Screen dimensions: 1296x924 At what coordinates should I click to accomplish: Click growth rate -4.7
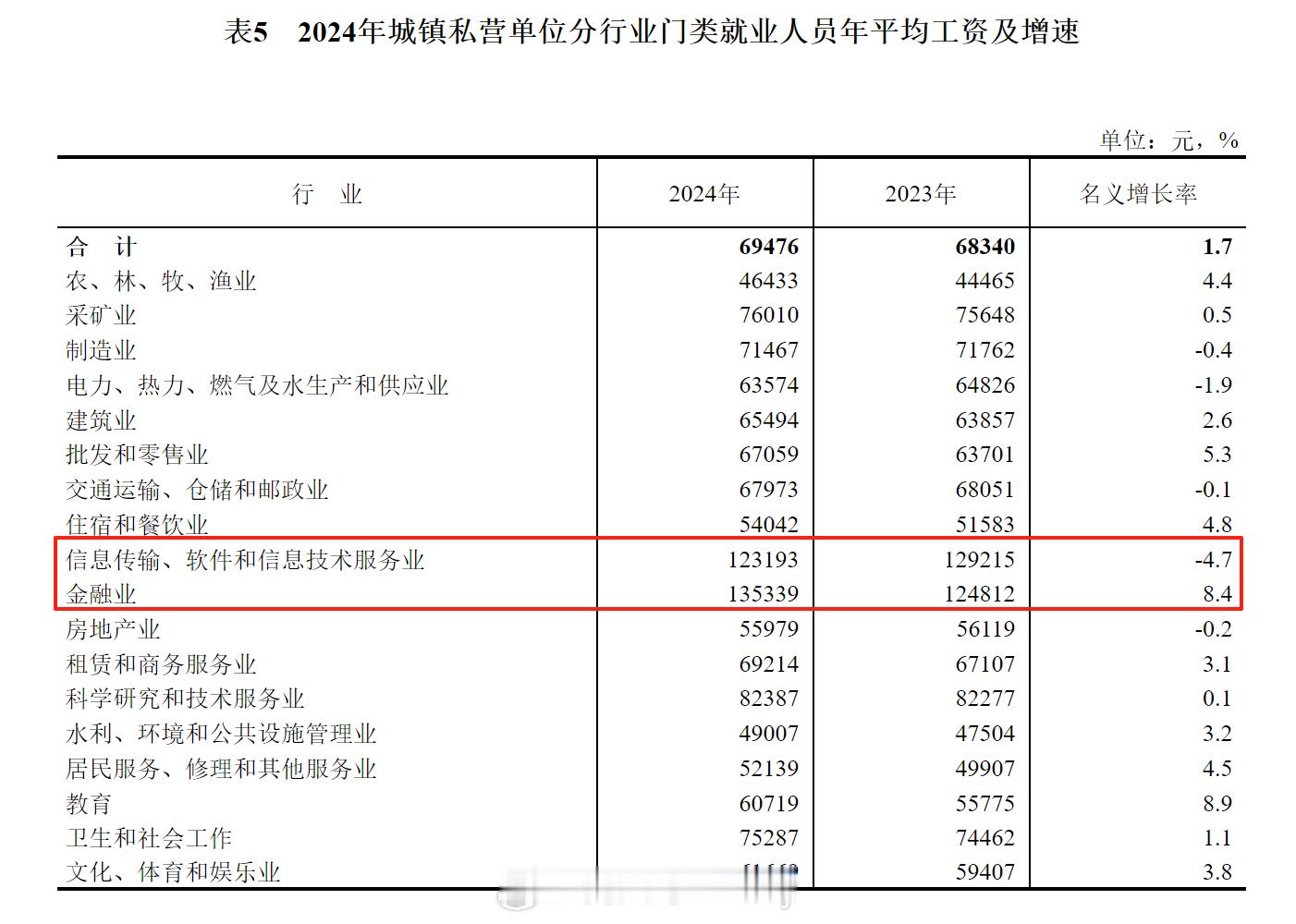coord(1214,560)
